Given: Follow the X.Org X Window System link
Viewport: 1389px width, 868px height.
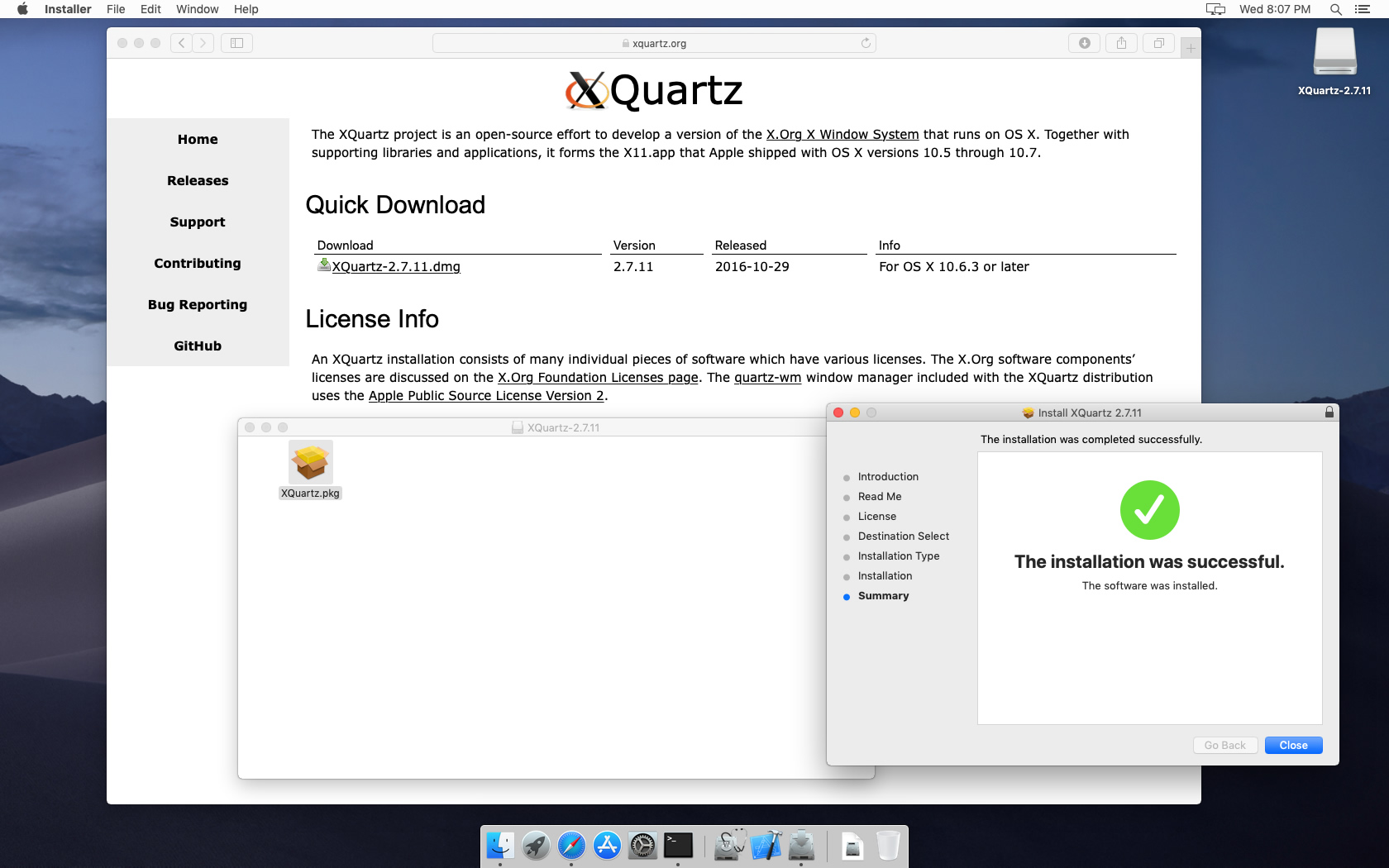Looking at the screenshot, I should click(x=842, y=135).
